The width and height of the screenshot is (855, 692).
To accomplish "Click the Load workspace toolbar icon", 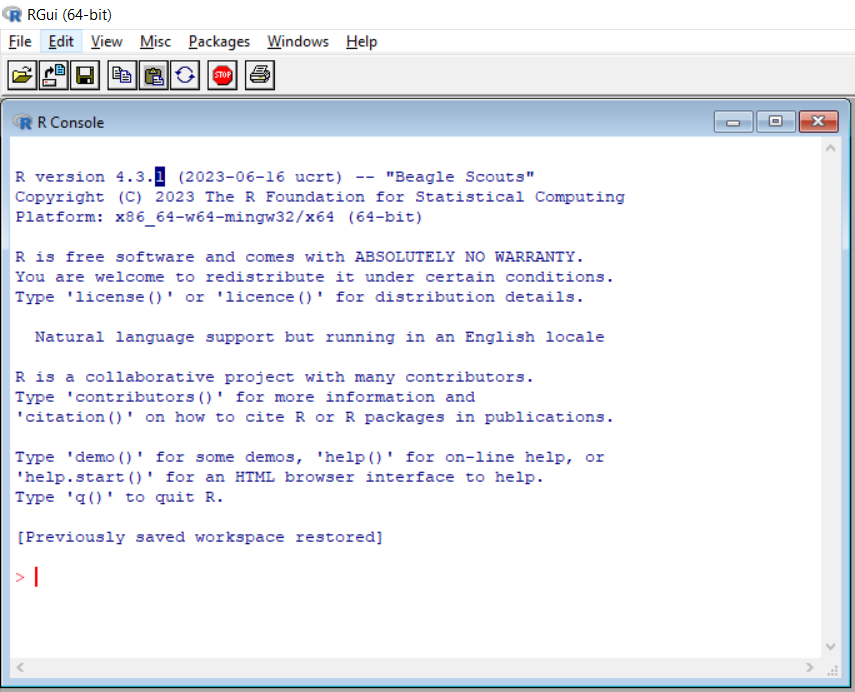I will point(54,75).
